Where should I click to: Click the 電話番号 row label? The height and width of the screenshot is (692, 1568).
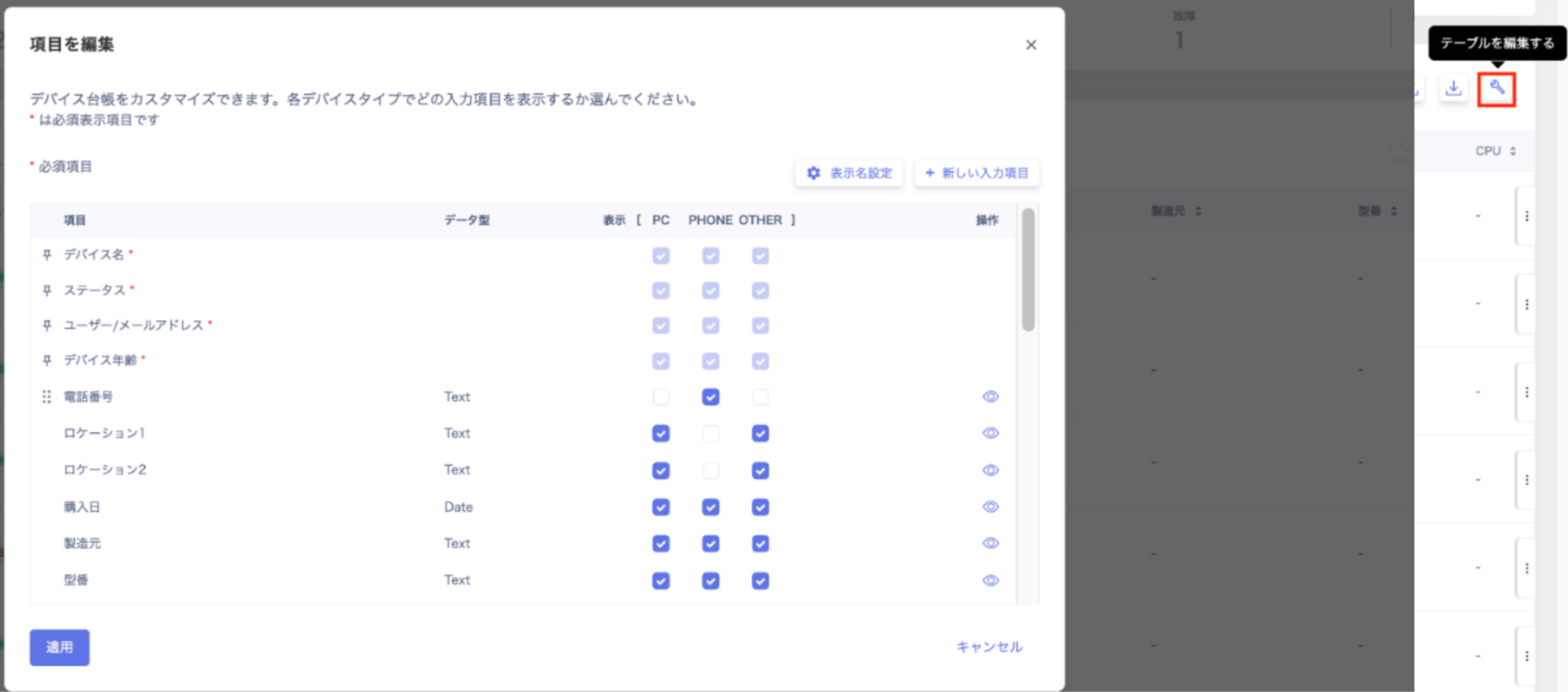coord(88,397)
